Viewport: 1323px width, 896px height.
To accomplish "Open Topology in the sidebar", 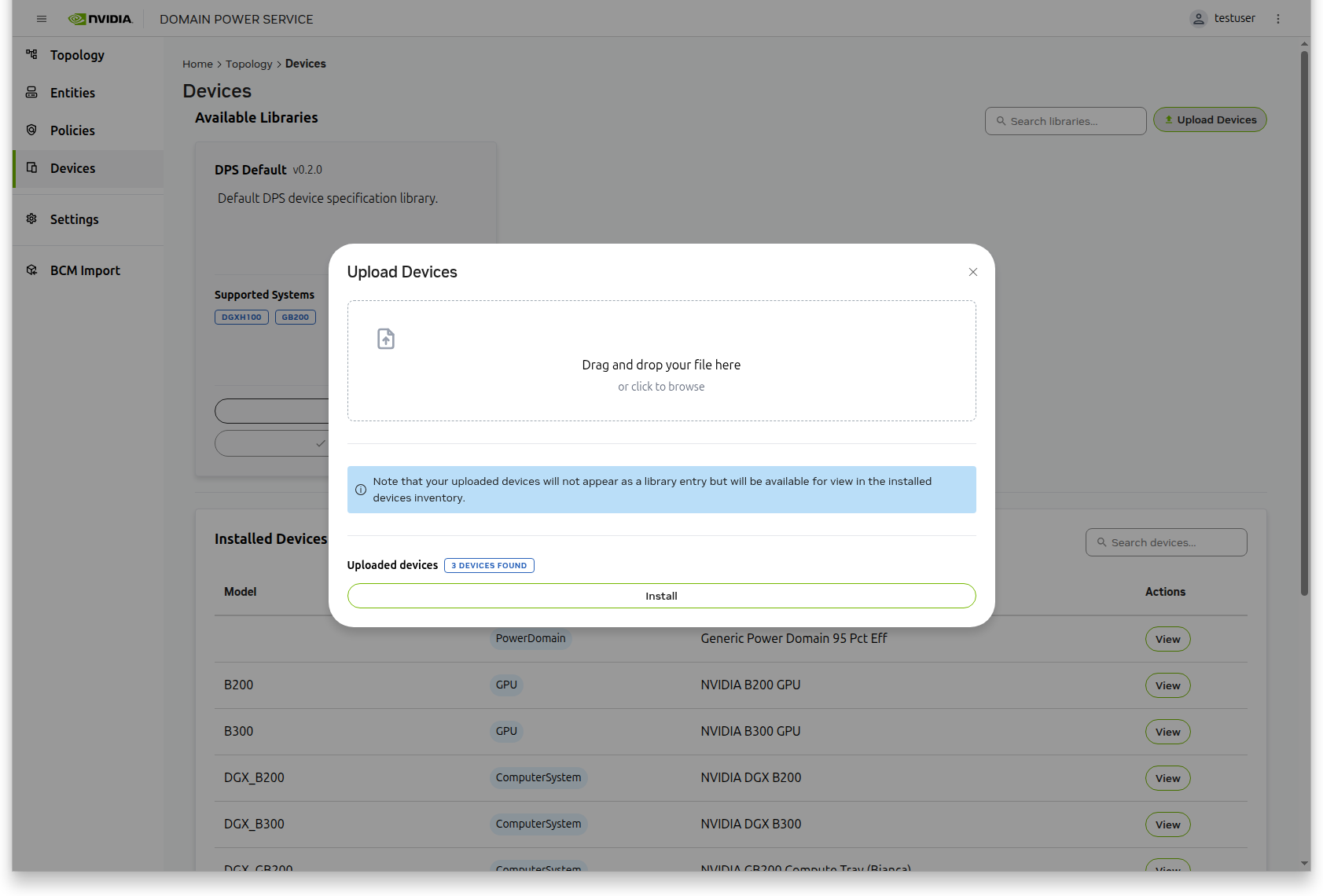I will (x=77, y=55).
